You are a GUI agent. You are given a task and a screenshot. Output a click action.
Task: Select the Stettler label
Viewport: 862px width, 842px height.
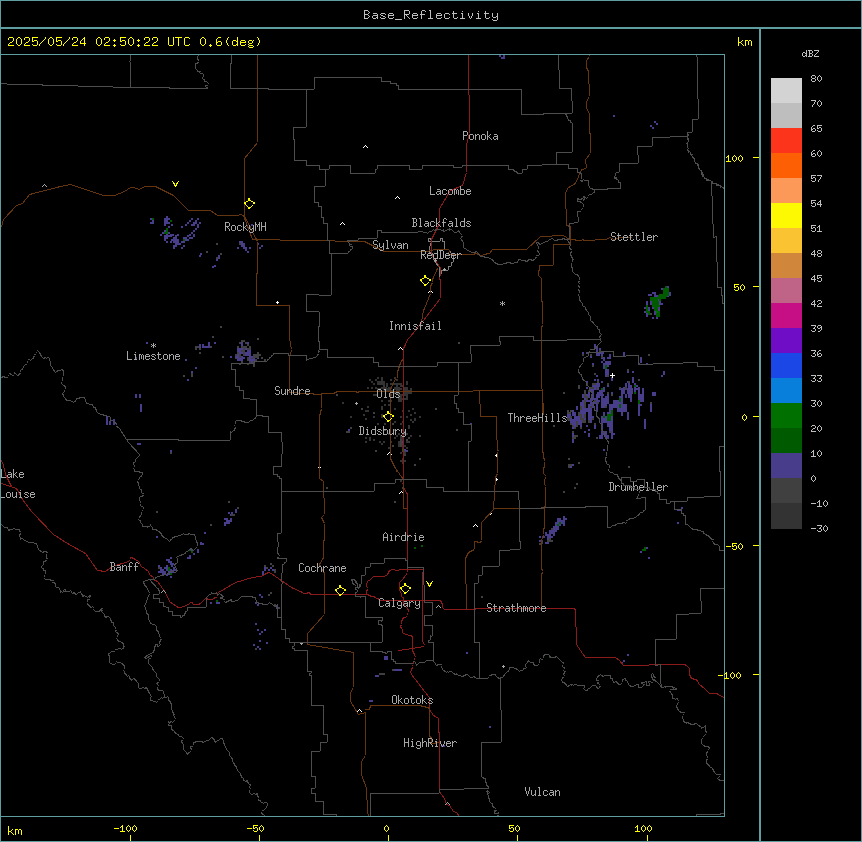633,237
